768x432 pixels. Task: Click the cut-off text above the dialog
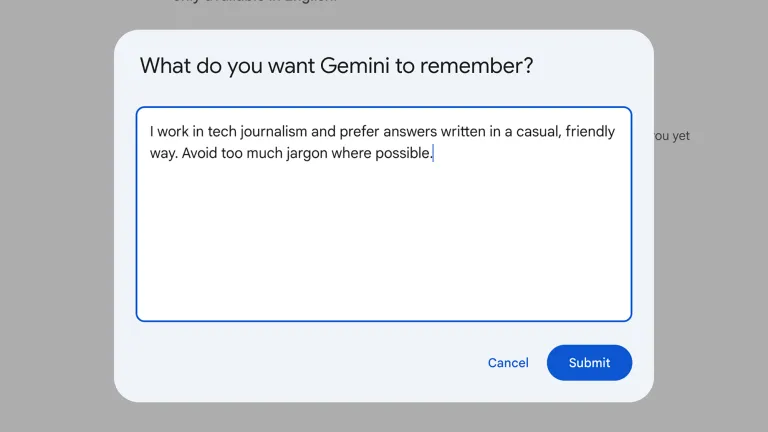click(x=255, y=3)
